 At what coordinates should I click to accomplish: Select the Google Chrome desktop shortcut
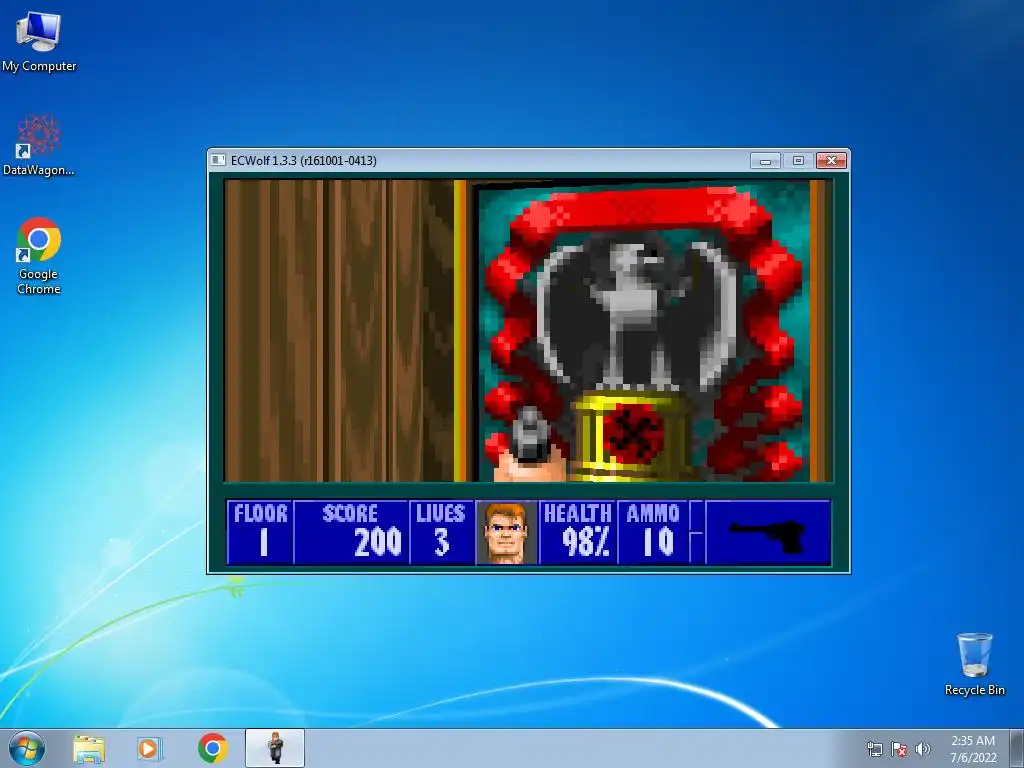click(x=39, y=256)
